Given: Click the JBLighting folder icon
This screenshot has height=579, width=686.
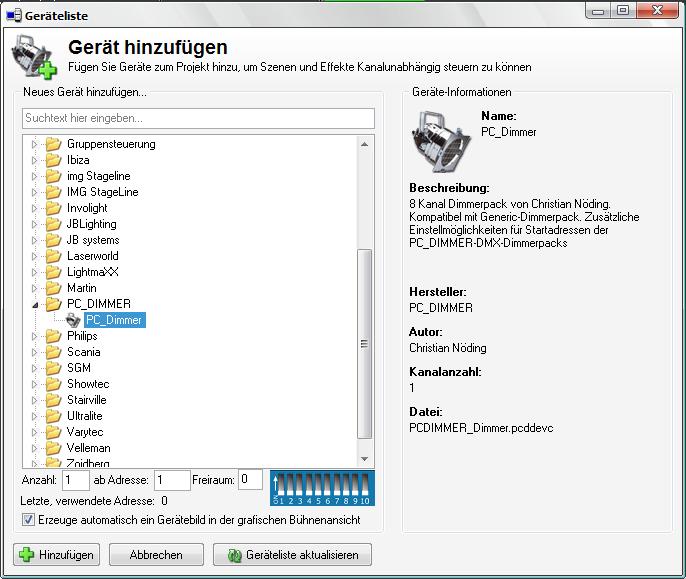Looking at the screenshot, I should coord(54,224).
